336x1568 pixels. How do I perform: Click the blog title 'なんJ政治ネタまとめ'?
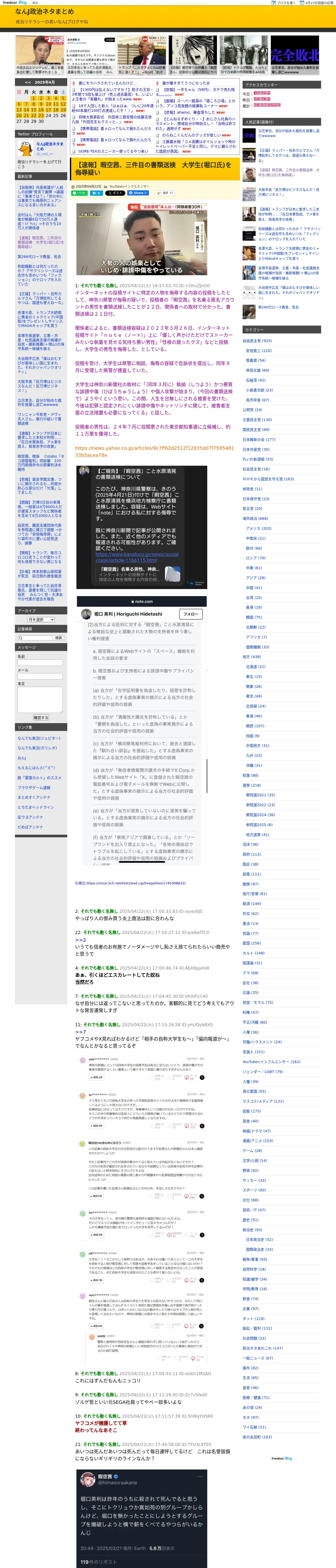coord(44,11)
